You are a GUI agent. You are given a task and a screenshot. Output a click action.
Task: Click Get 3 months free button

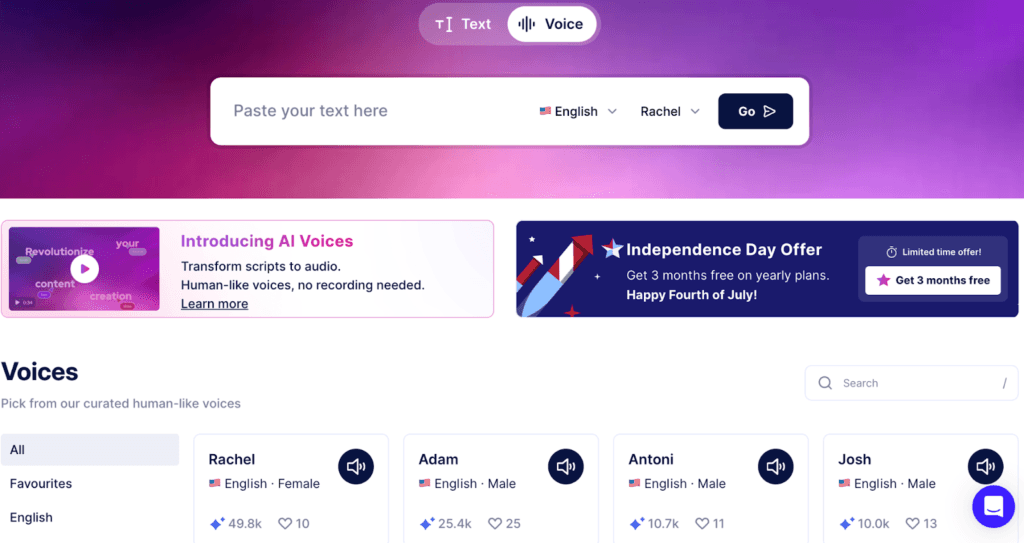[932, 280]
